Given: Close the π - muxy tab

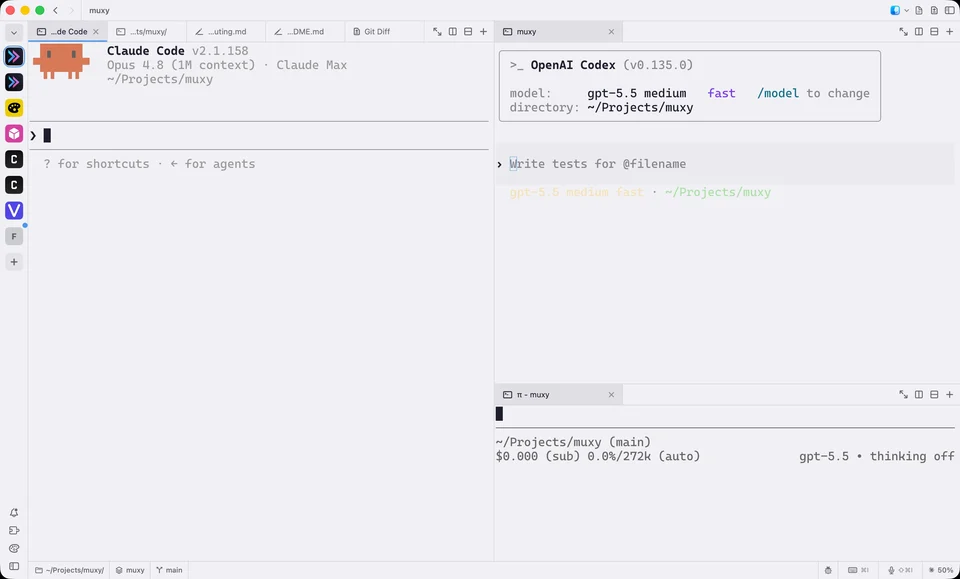Looking at the screenshot, I should point(611,395).
